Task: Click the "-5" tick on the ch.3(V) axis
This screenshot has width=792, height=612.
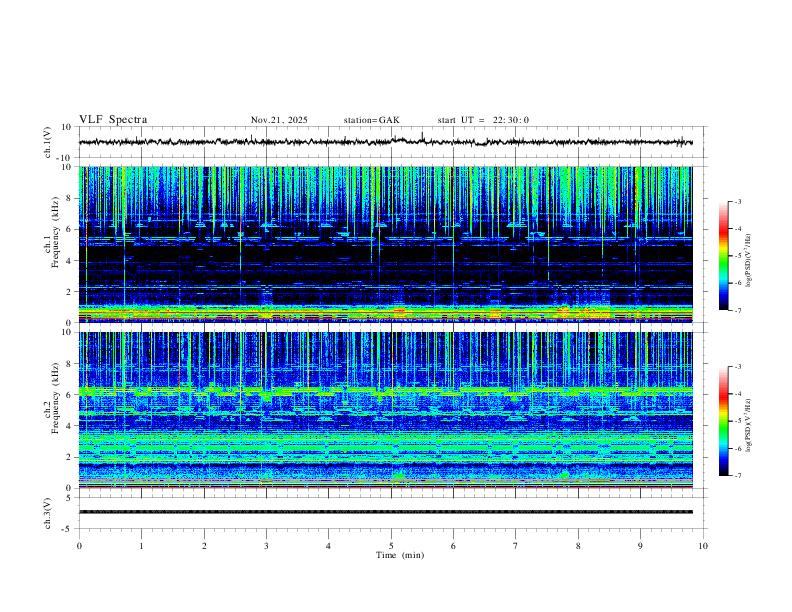Action: [x=67, y=529]
